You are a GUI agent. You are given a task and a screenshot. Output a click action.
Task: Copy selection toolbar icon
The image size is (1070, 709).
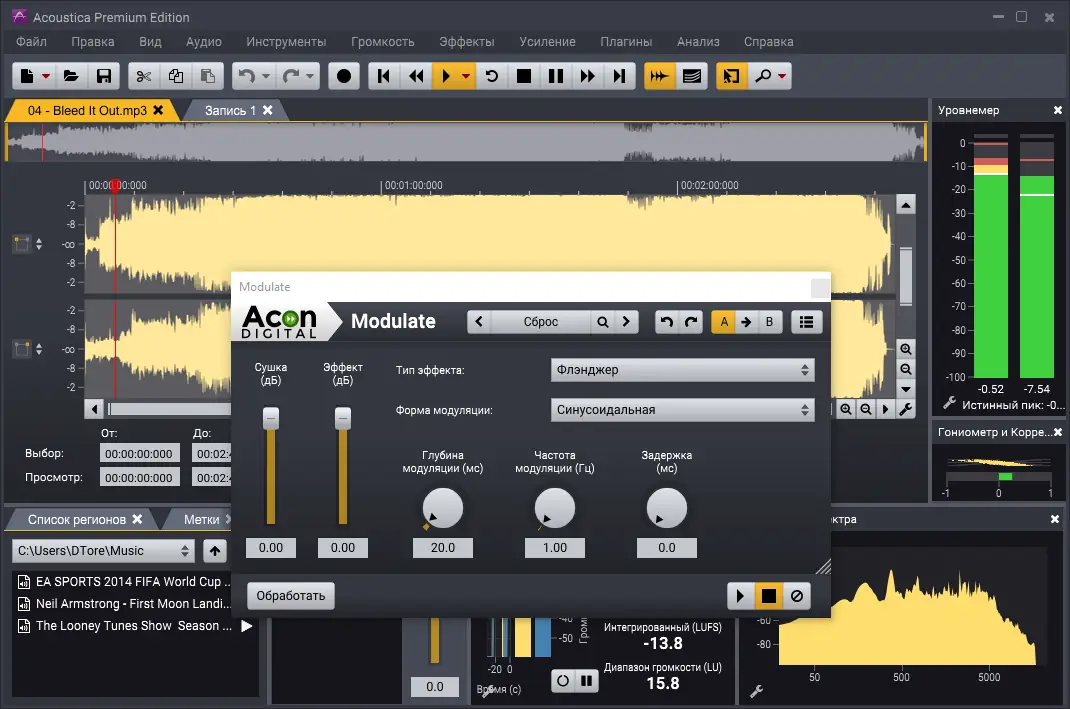(176, 76)
